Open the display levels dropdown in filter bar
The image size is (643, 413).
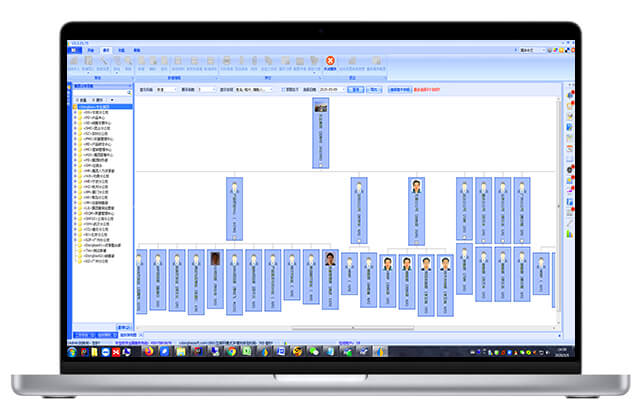pos(207,89)
